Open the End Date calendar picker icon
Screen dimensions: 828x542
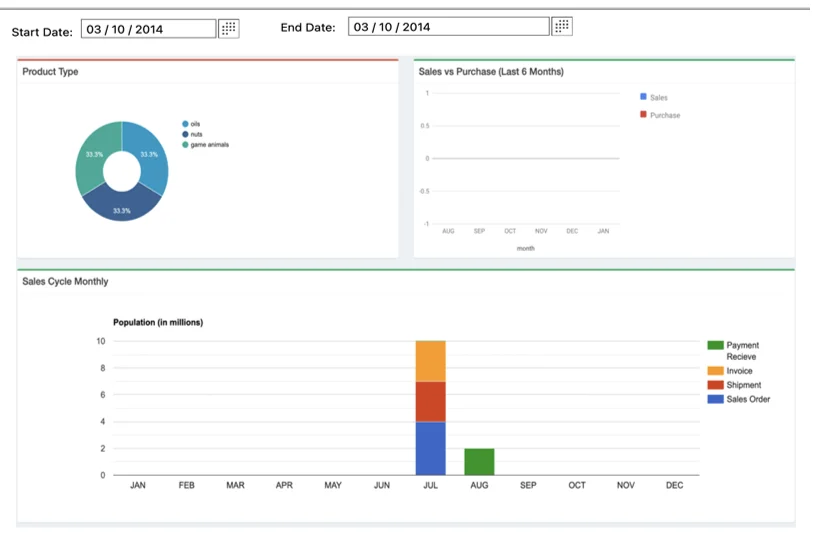[562, 26]
